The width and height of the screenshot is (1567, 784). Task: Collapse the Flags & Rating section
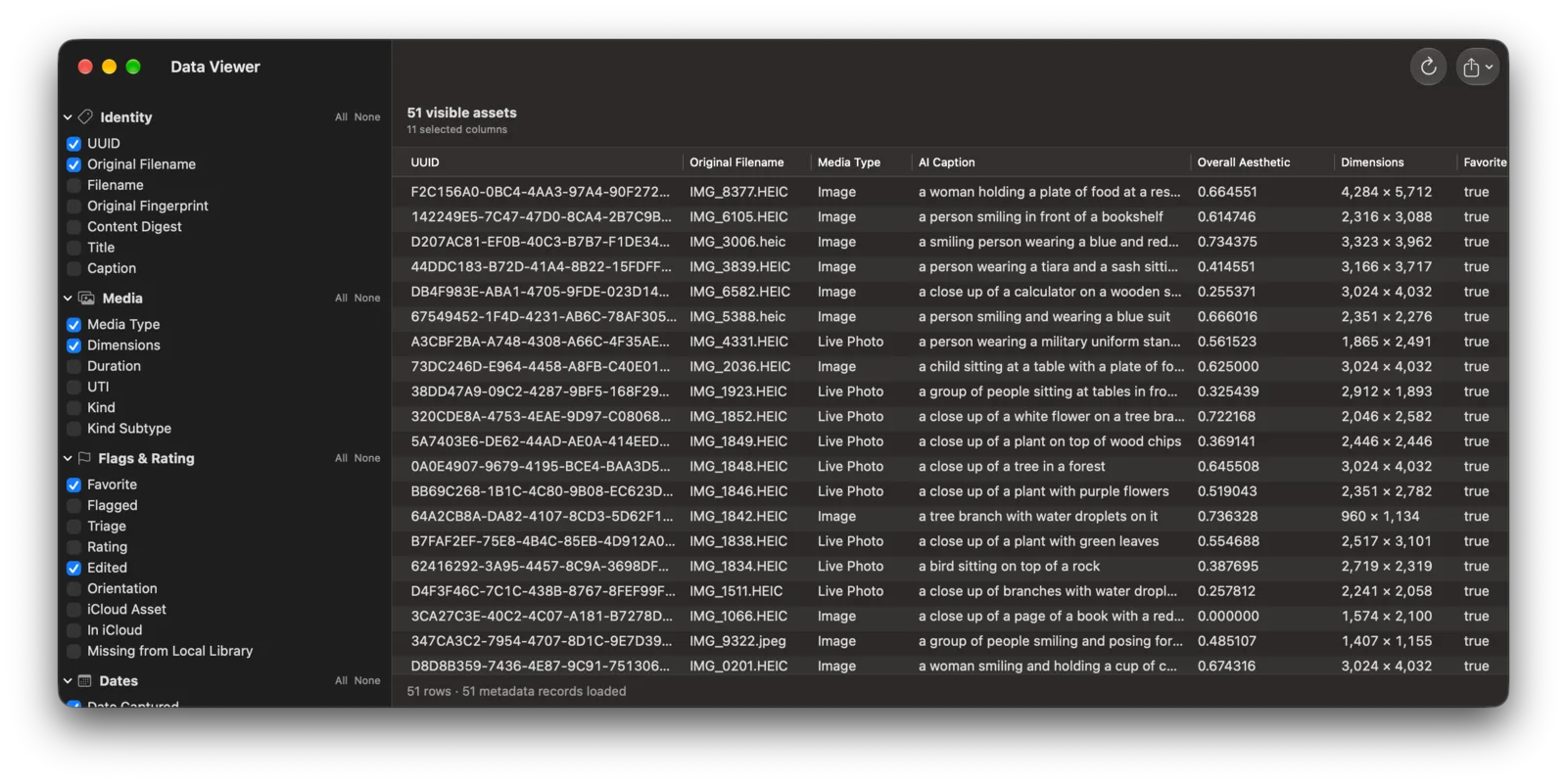click(68, 458)
